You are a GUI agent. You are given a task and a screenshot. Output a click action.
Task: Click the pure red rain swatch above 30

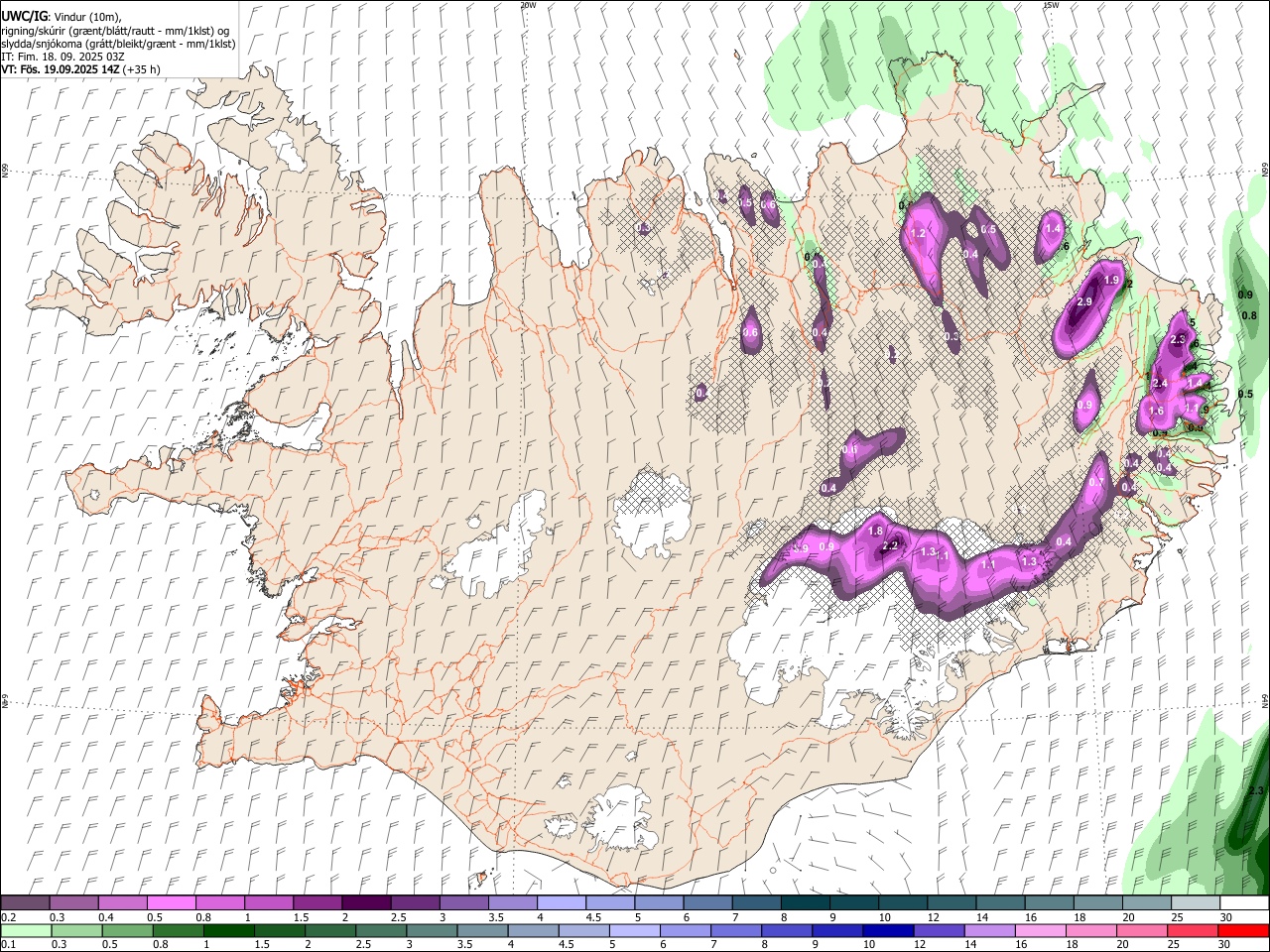point(1243,930)
